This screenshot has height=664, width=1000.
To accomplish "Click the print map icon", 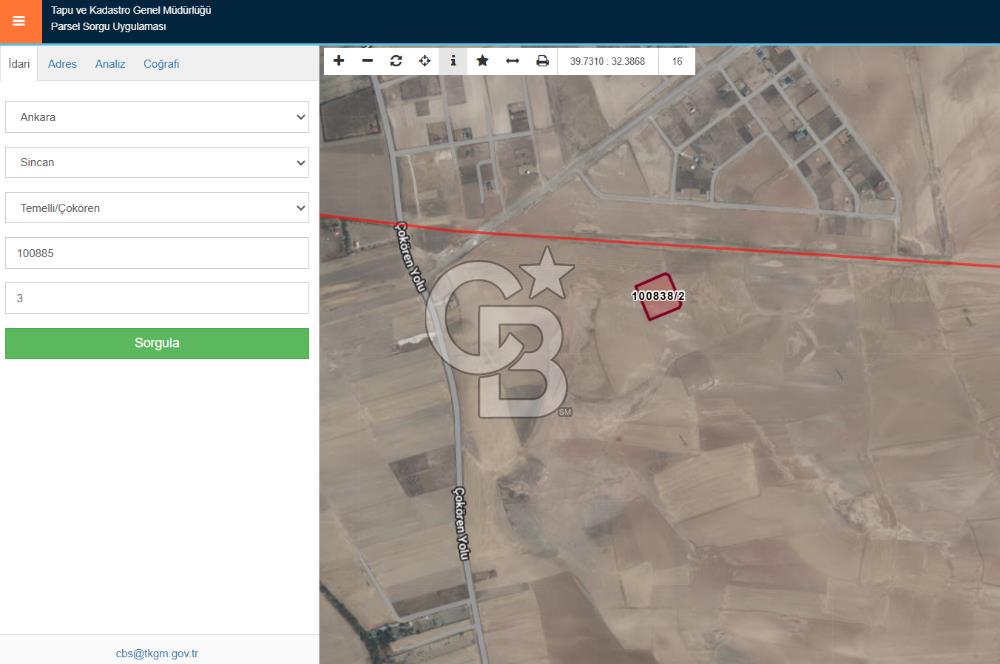I will pyautogui.click(x=542, y=61).
